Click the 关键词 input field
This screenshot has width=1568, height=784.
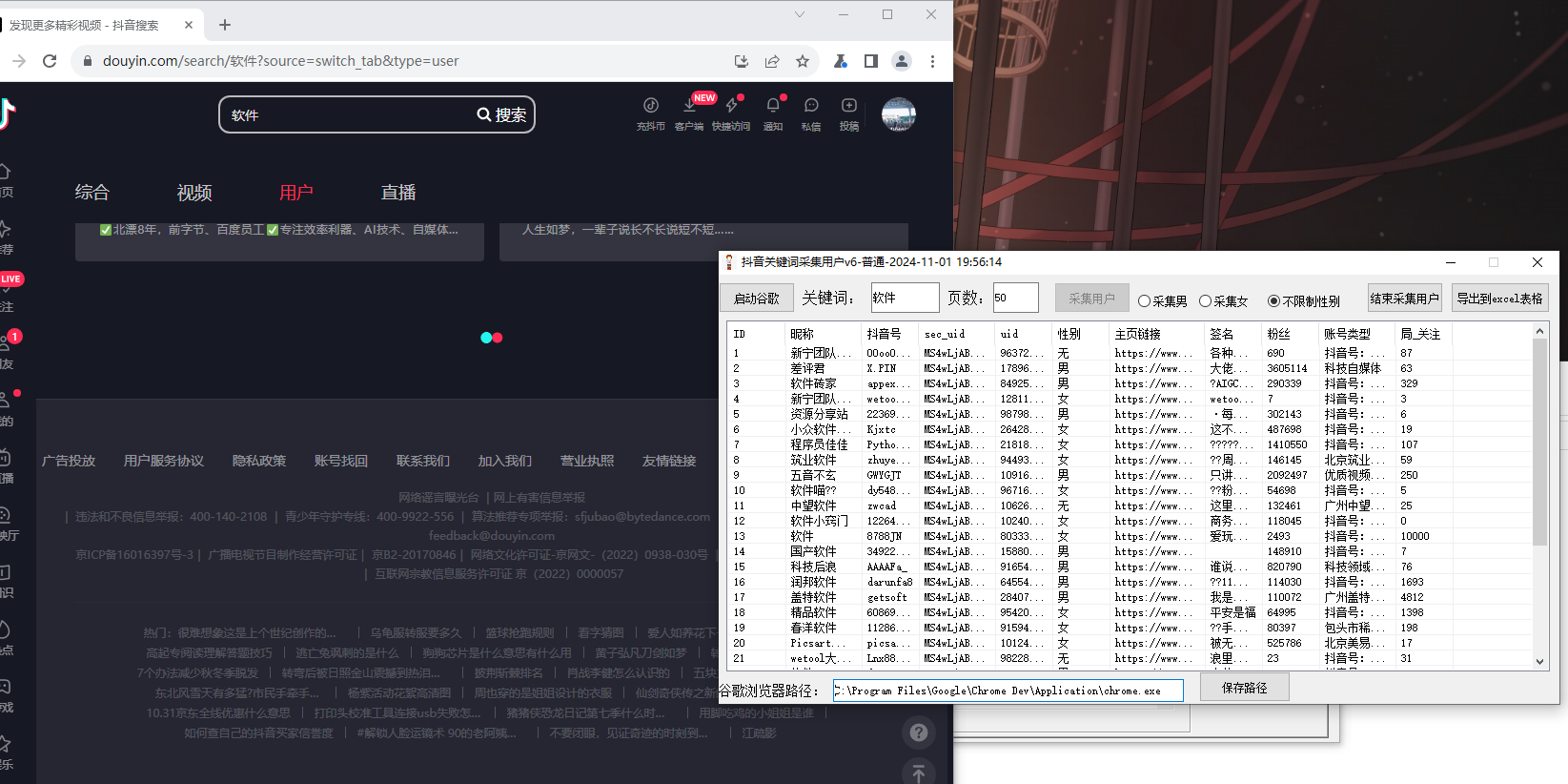point(905,298)
